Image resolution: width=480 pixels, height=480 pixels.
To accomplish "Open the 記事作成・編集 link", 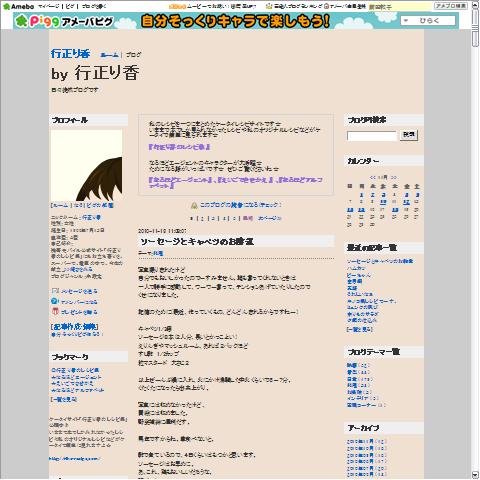I will pyautogui.click(x=74, y=326).
